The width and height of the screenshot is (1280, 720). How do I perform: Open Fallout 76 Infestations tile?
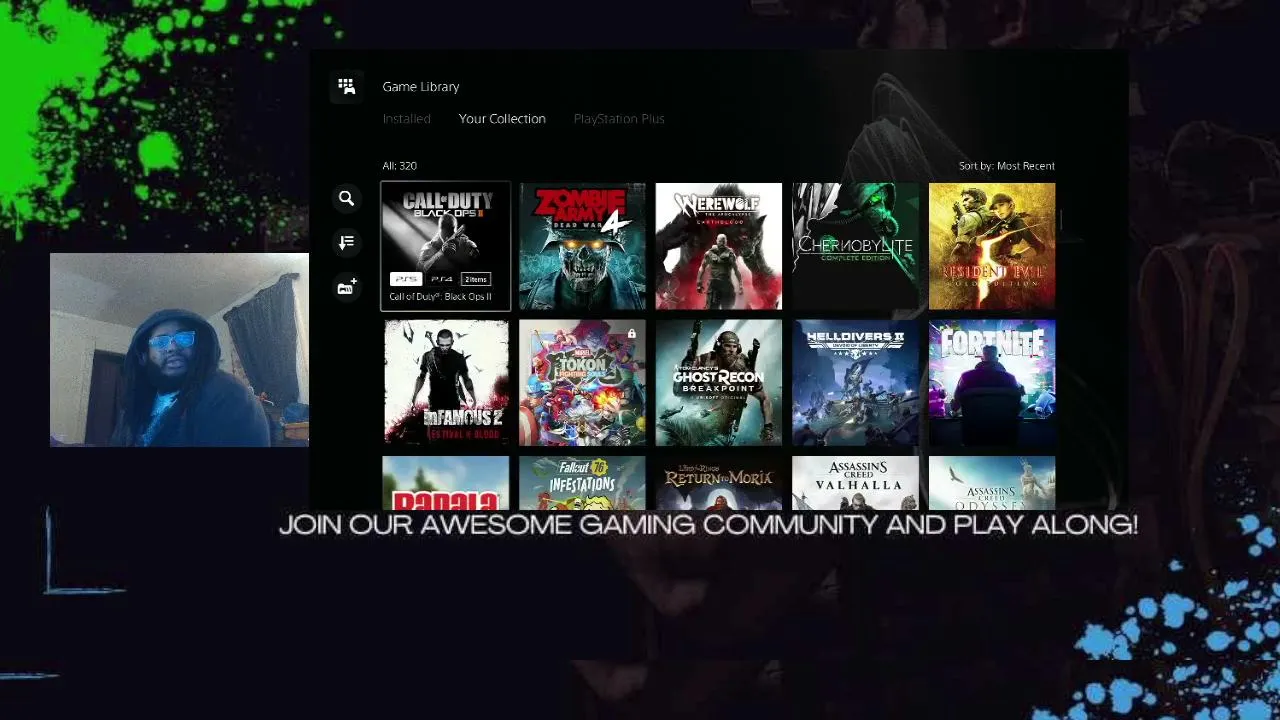pos(582,483)
